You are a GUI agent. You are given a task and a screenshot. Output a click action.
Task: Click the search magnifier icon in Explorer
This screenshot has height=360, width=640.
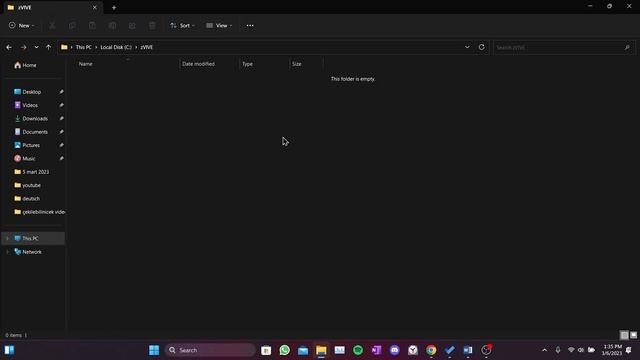[x=627, y=47]
